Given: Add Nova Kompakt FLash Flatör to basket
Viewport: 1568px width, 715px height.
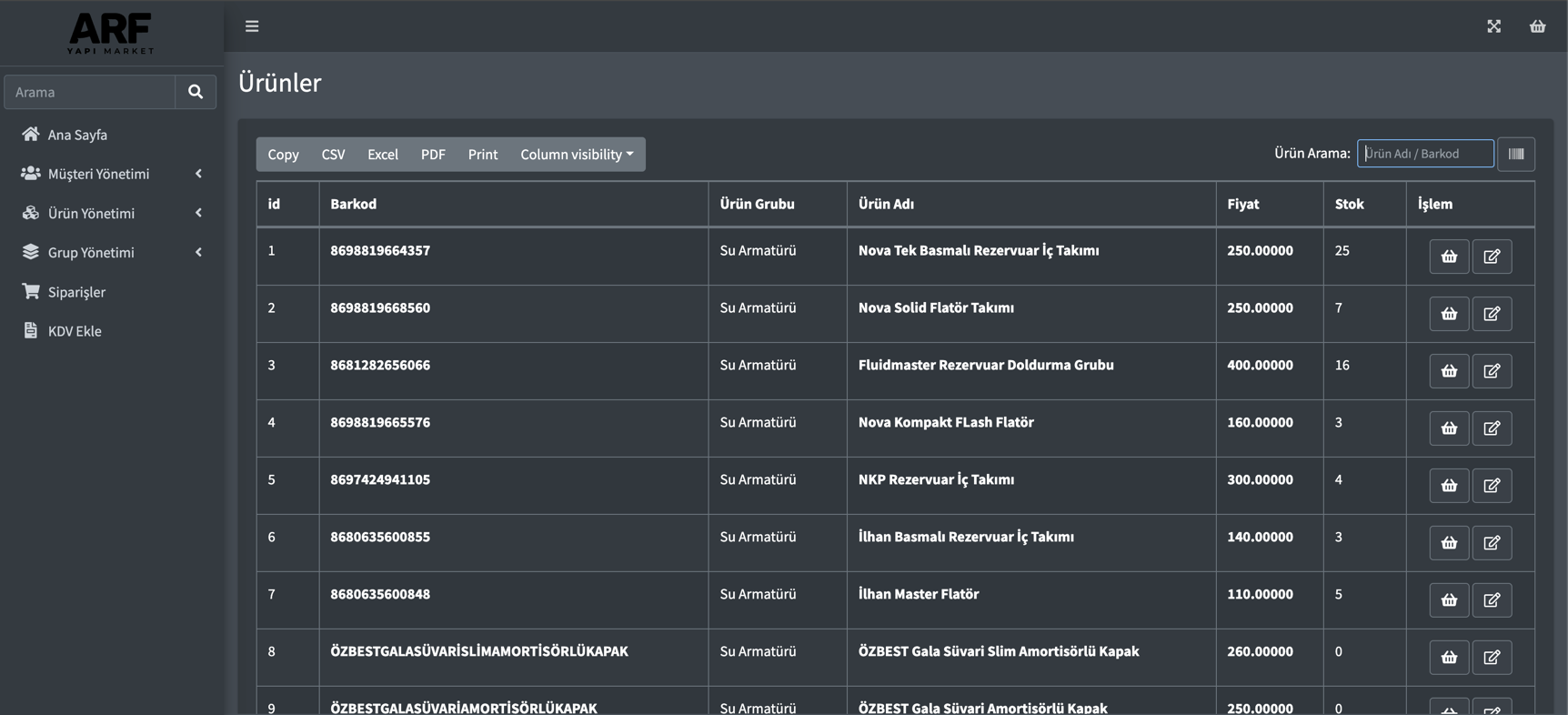Looking at the screenshot, I should coord(1450,428).
